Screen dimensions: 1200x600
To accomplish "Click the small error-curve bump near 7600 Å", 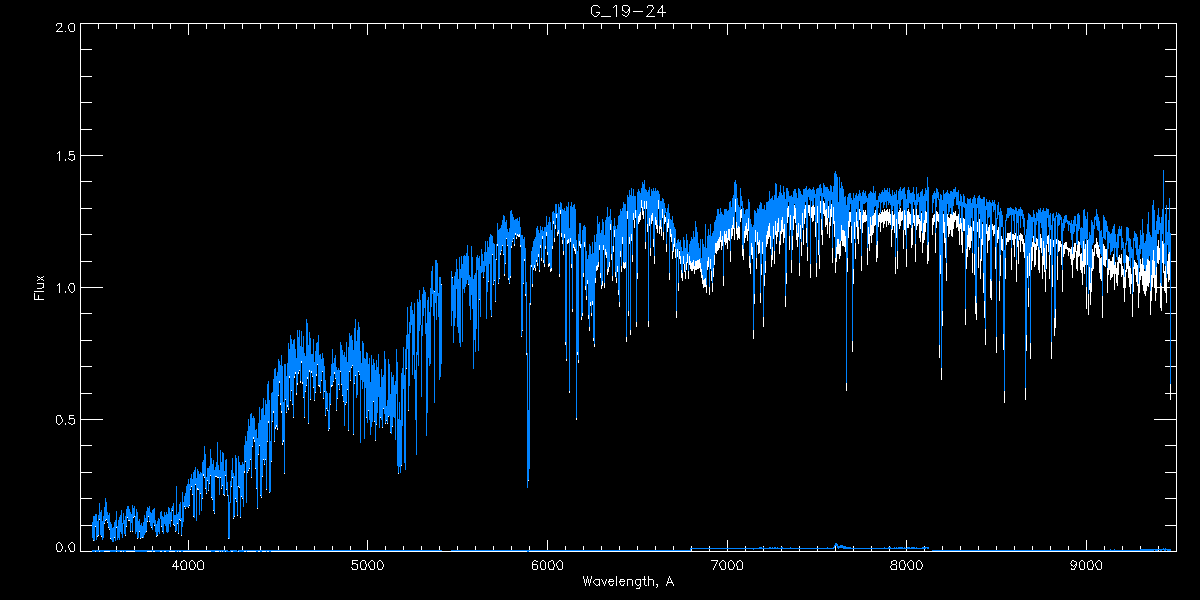I will point(837,546).
